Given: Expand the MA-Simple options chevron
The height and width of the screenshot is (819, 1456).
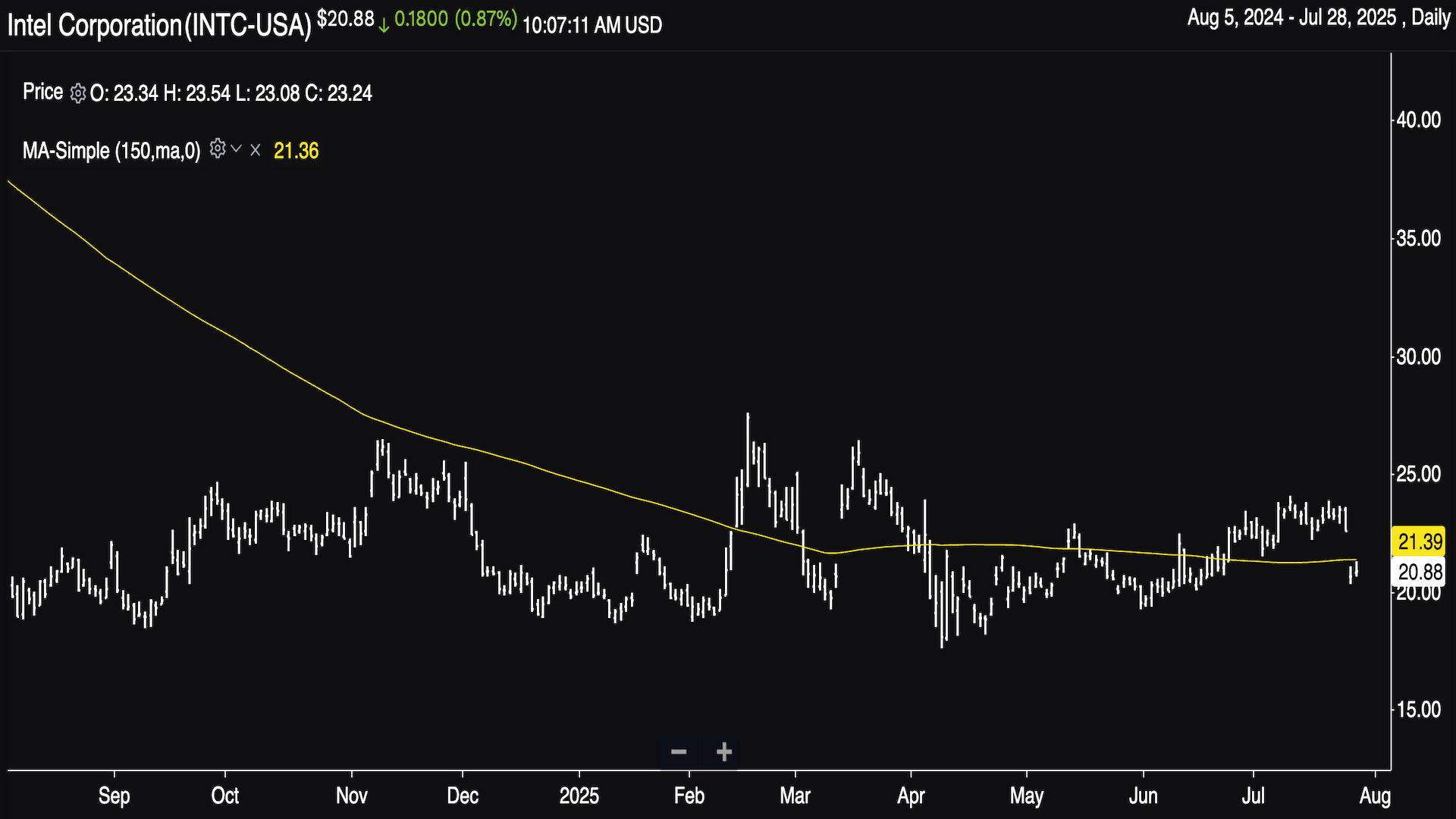Looking at the screenshot, I should 237,149.
